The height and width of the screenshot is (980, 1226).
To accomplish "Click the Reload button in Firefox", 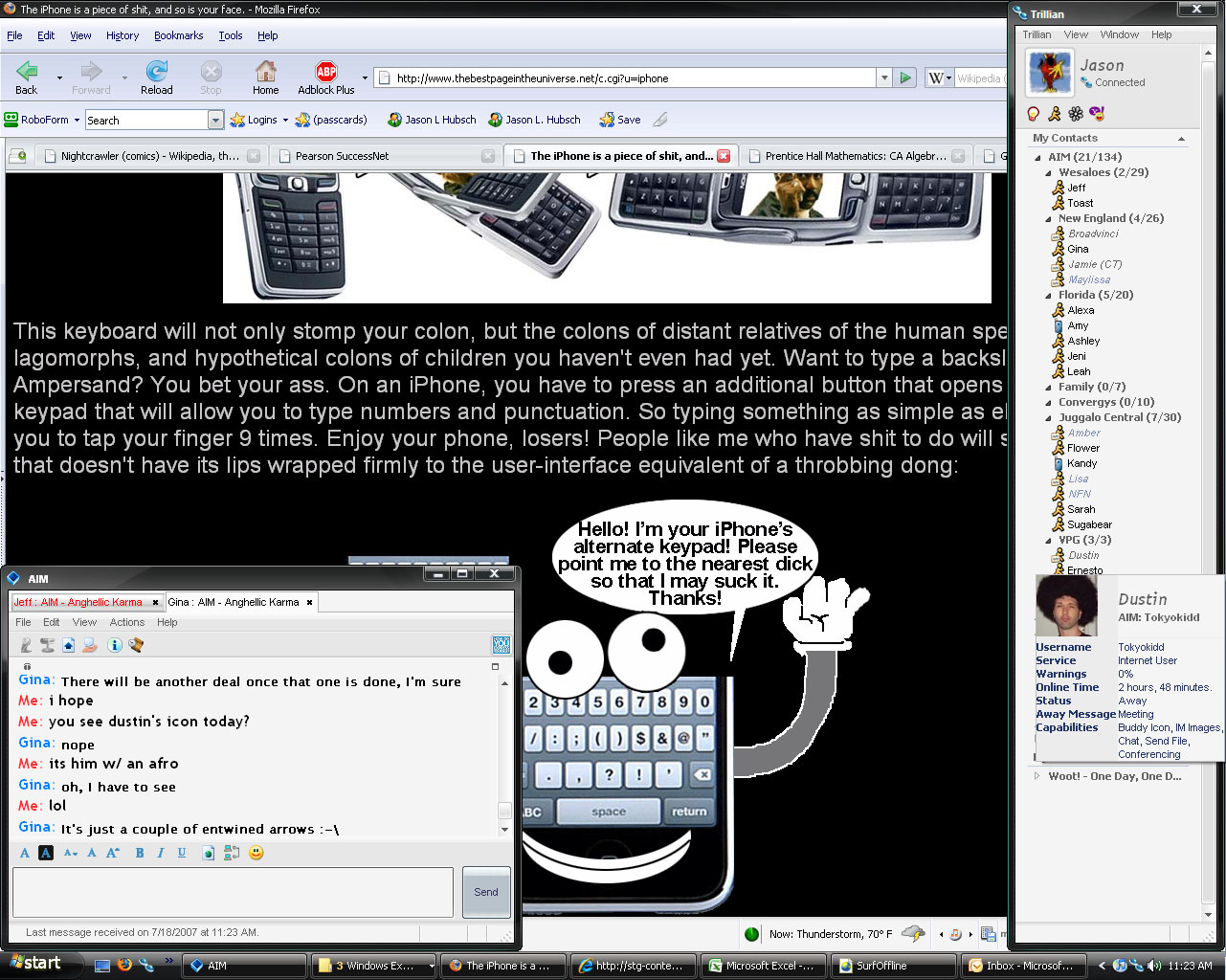I will tap(157, 77).
